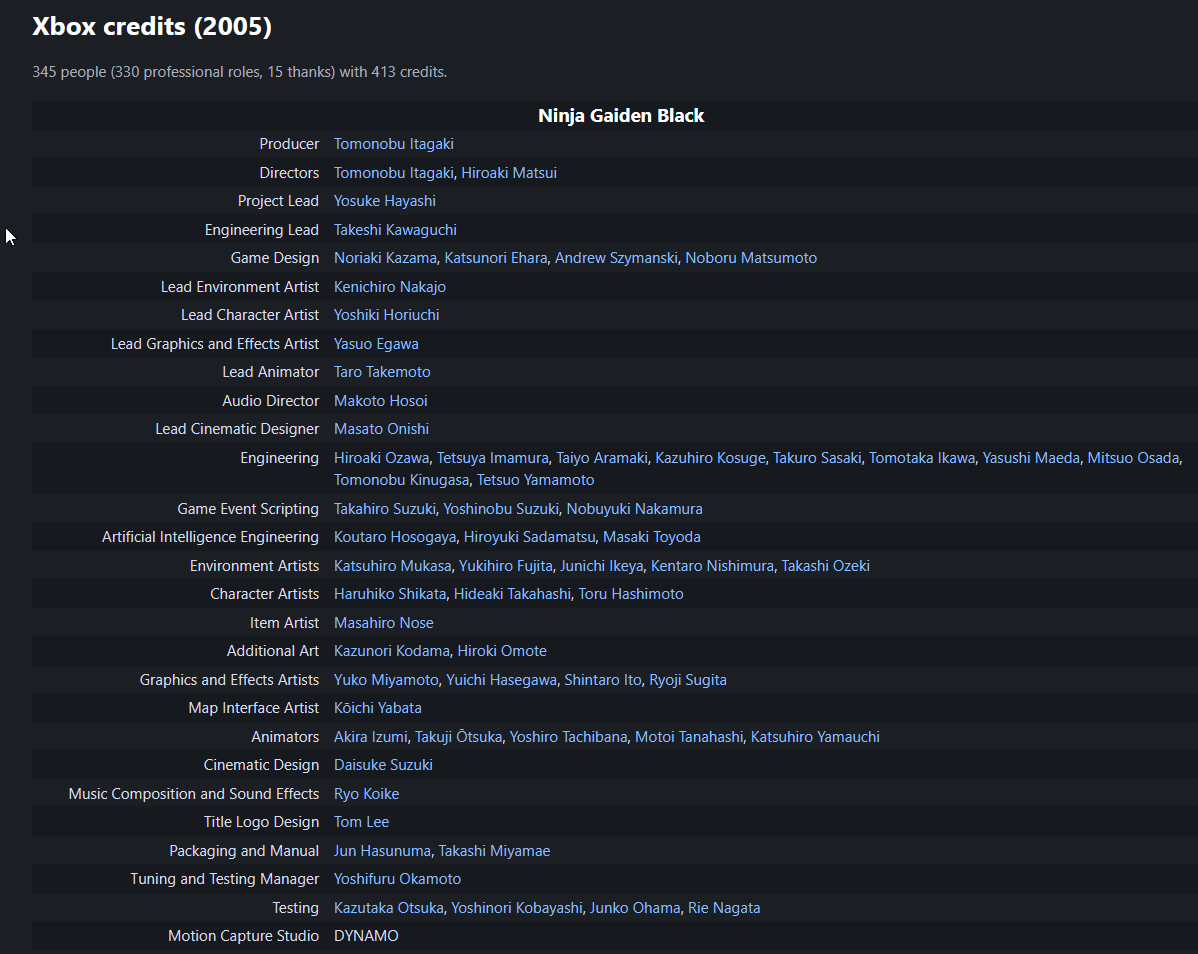Open Koutaro Hosogaya's page

click(395, 537)
